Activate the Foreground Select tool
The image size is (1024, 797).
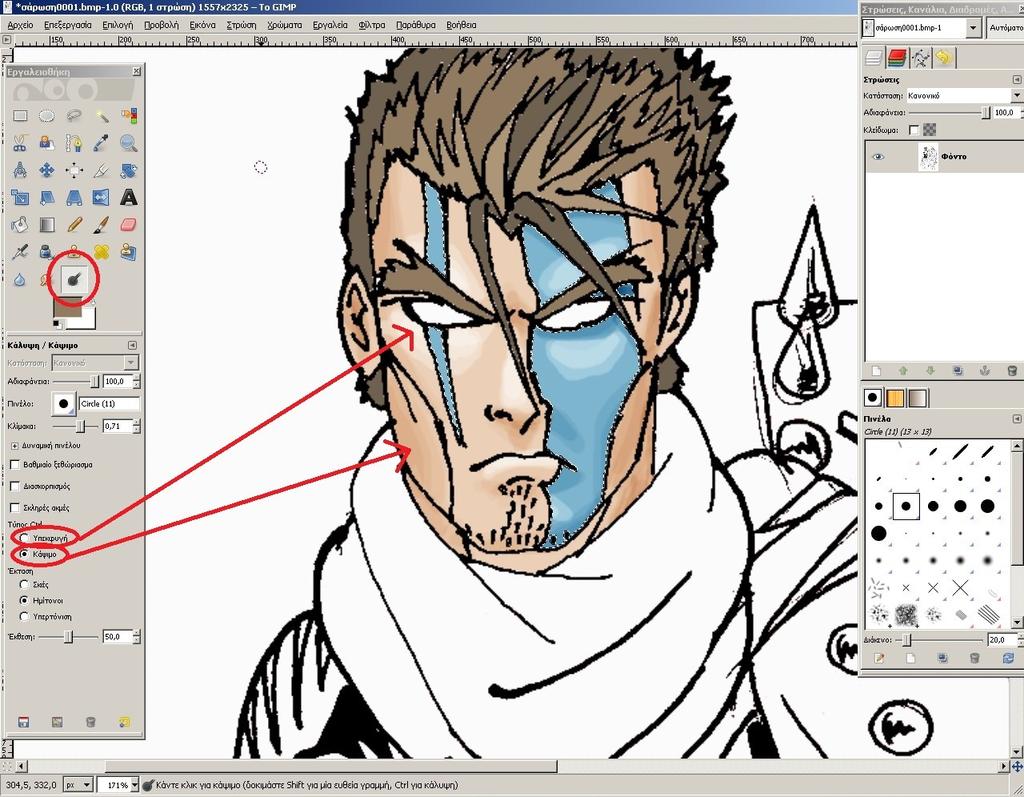[x=47, y=143]
